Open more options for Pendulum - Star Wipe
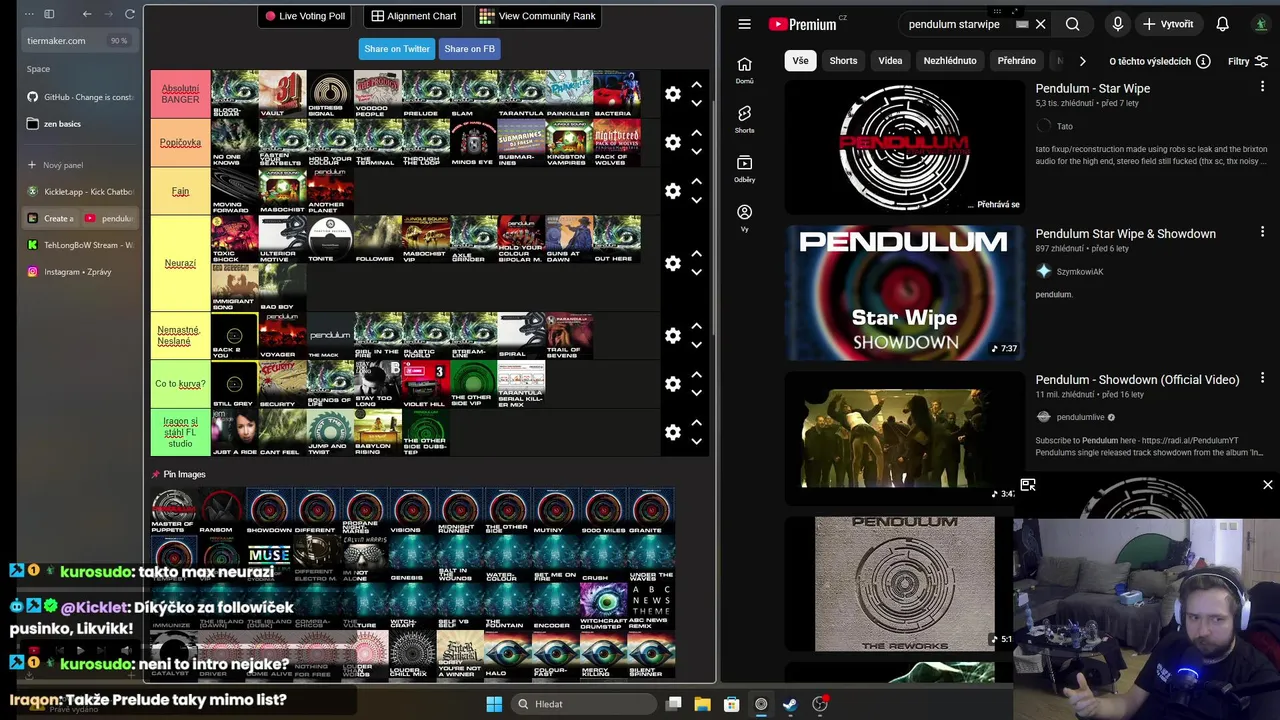The image size is (1280, 720). pos(1262,88)
